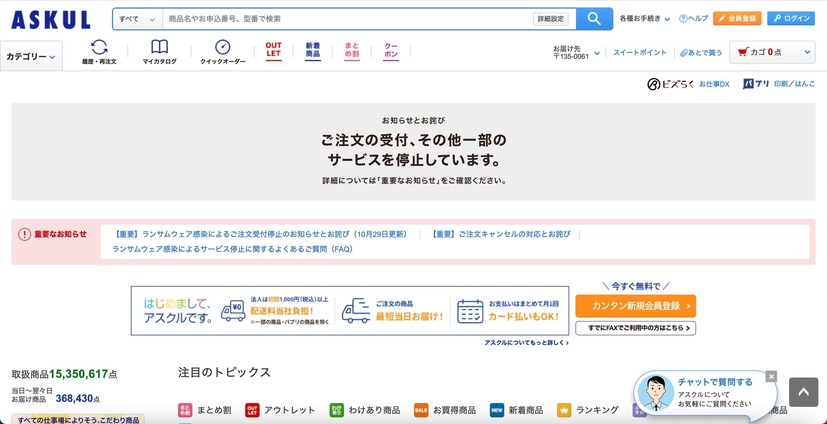Click the 新着商品 NEW topic icon
The height and width of the screenshot is (424, 827).
(497, 410)
